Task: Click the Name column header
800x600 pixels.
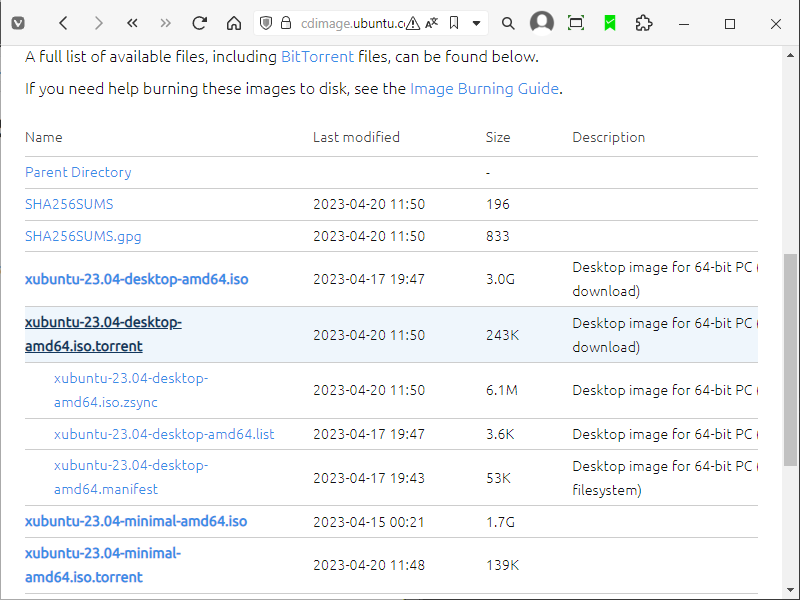Action: click(44, 137)
